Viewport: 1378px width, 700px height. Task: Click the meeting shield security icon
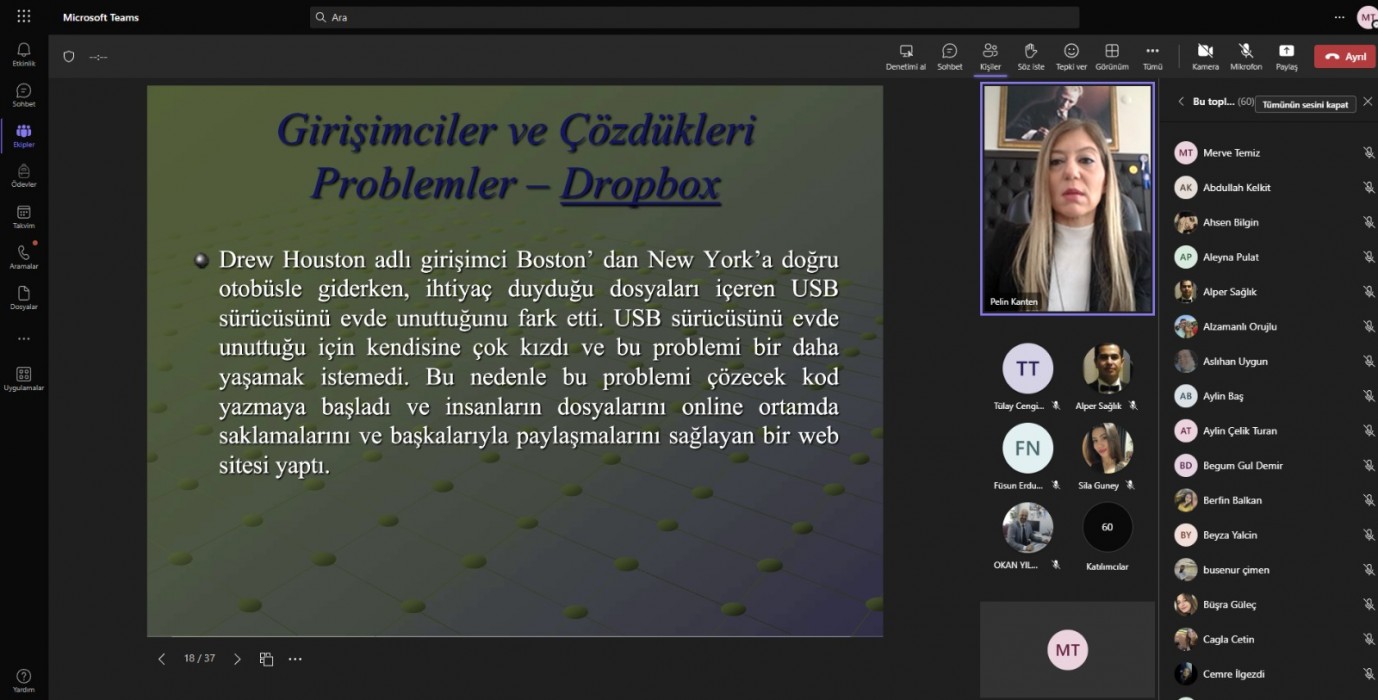tap(69, 57)
